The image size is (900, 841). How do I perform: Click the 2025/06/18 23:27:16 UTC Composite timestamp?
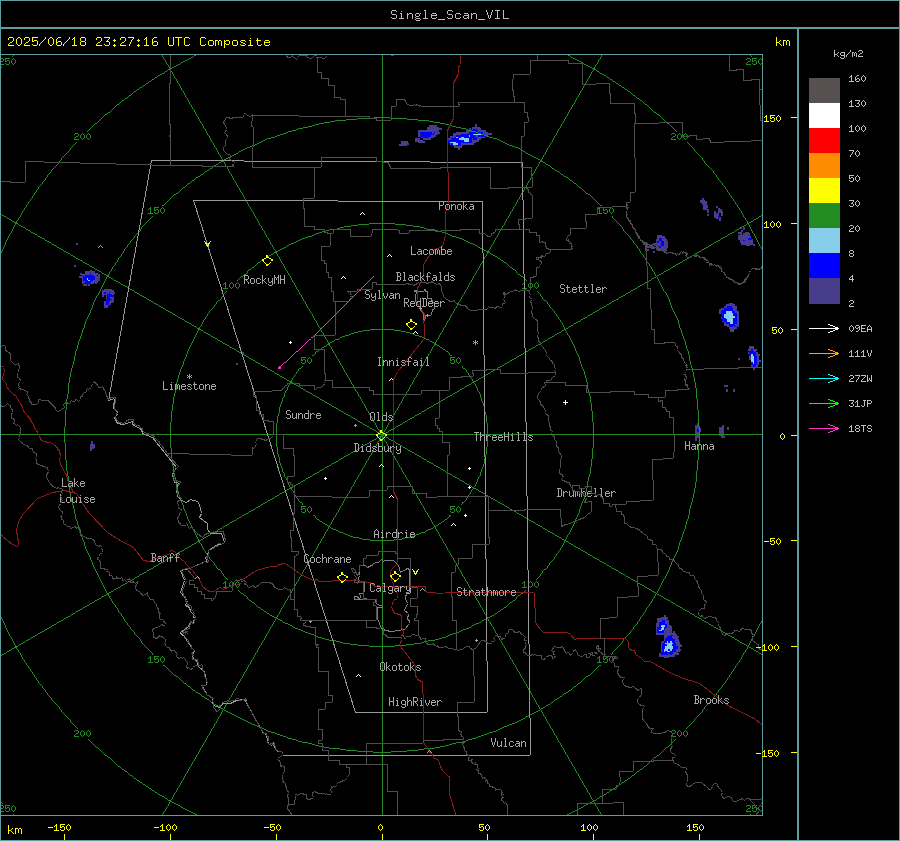[x=138, y=42]
